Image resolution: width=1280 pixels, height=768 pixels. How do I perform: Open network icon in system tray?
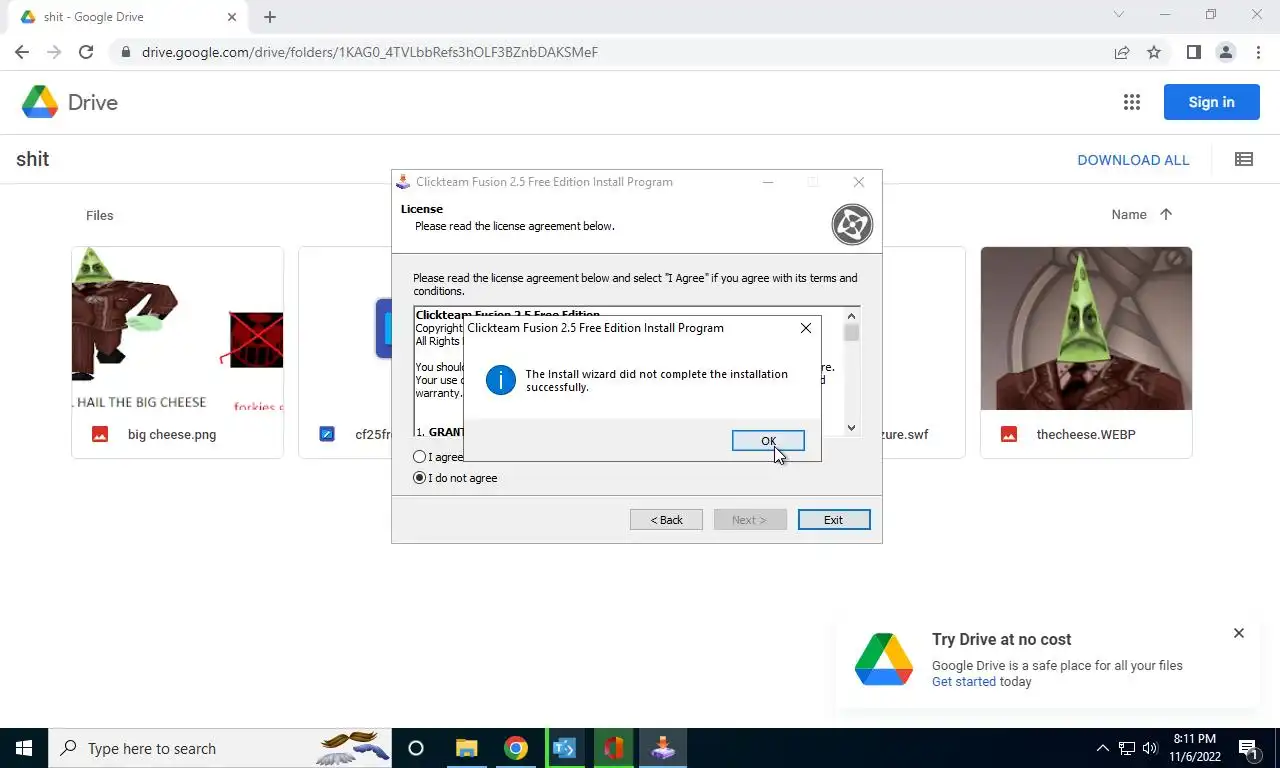click(x=1126, y=748)
